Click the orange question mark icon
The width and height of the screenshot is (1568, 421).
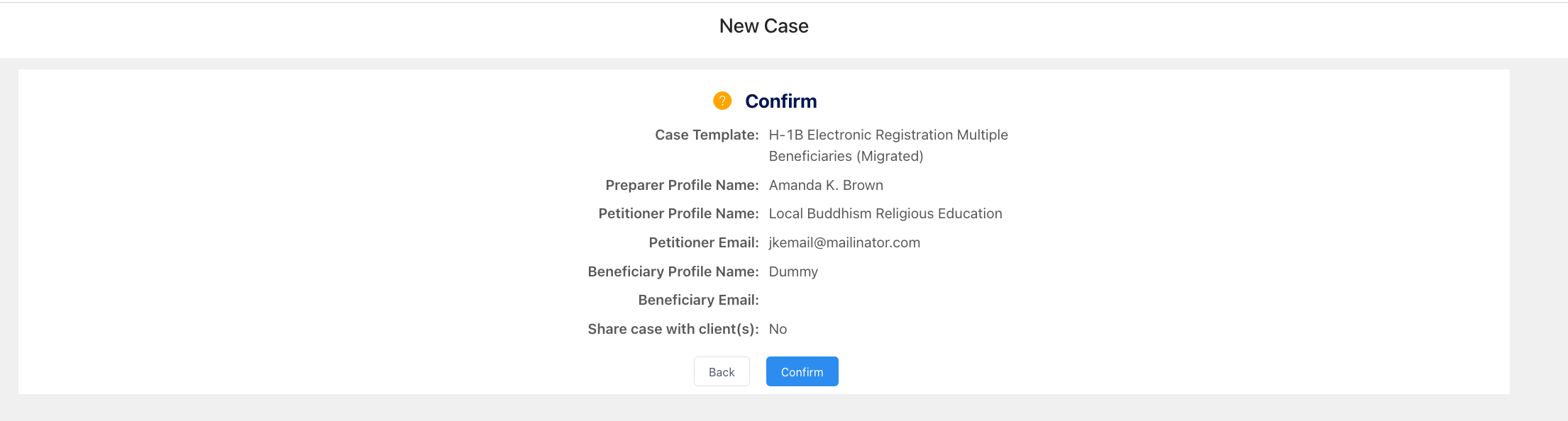pos(722,101)
